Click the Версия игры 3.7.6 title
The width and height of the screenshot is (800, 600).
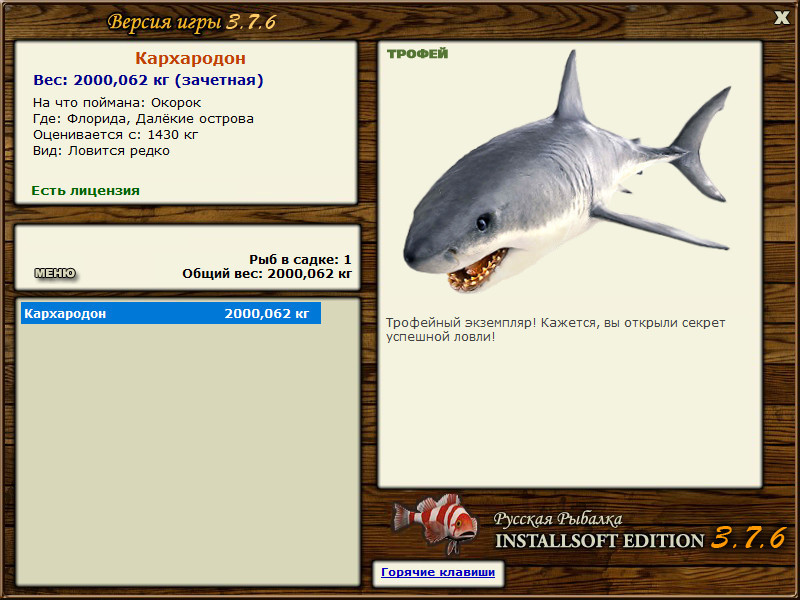coord(192,22)
